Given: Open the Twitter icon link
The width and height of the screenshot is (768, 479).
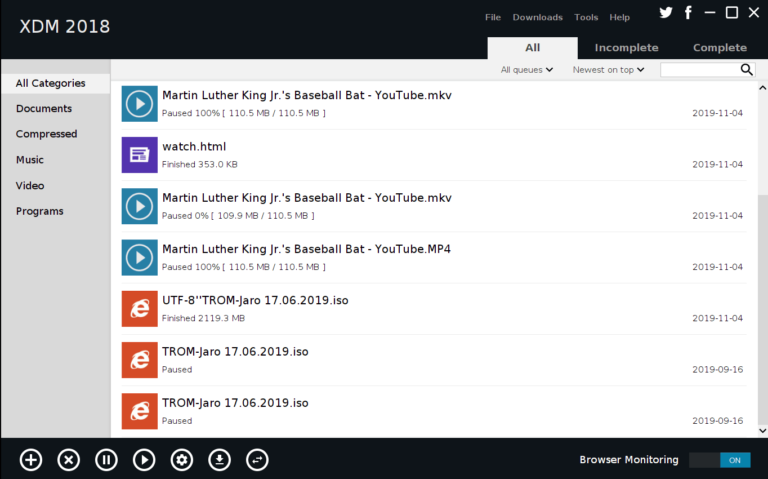Looking at the screenshot, I should (x=666, y=13).
